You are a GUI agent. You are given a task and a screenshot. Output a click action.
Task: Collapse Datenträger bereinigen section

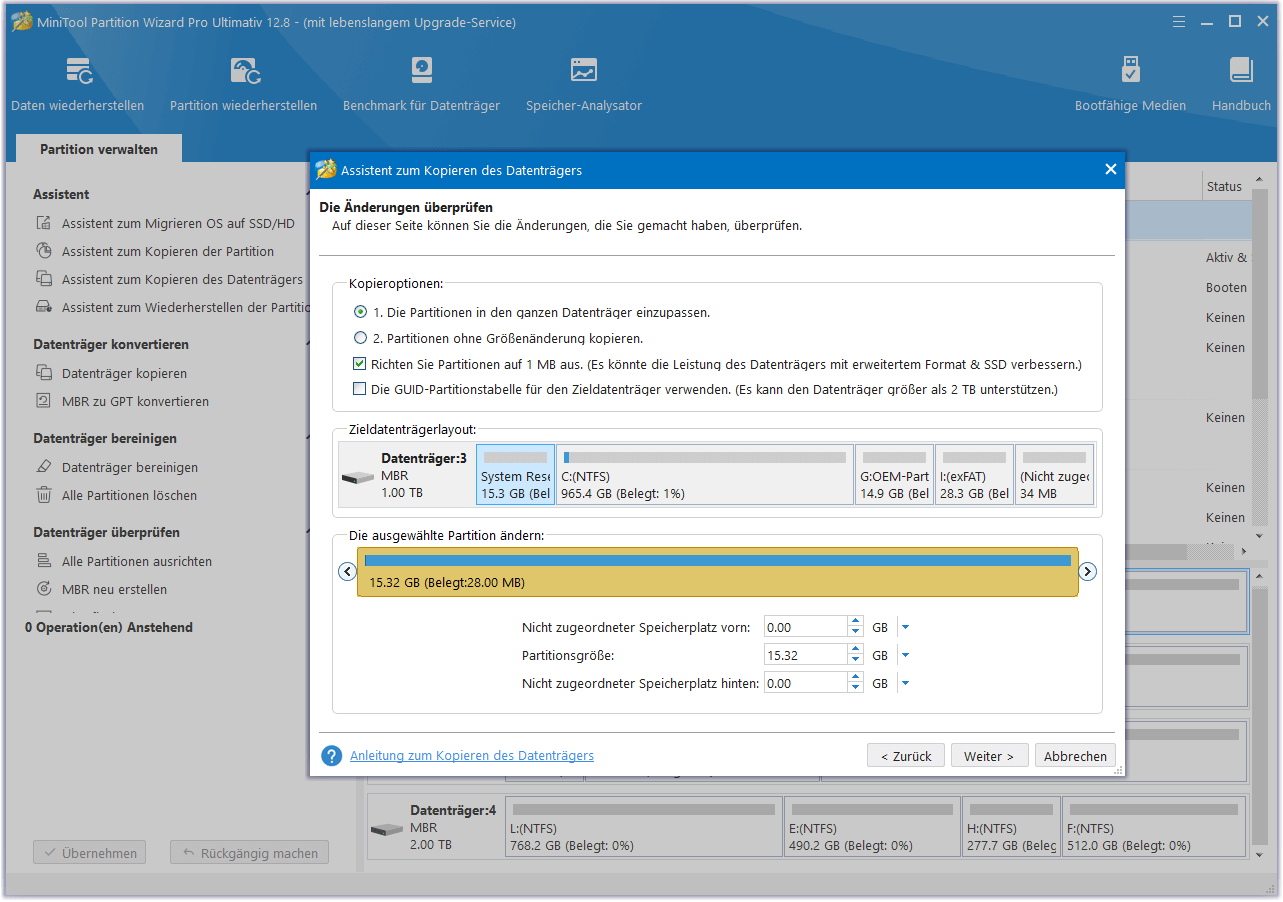pos(307,438)
